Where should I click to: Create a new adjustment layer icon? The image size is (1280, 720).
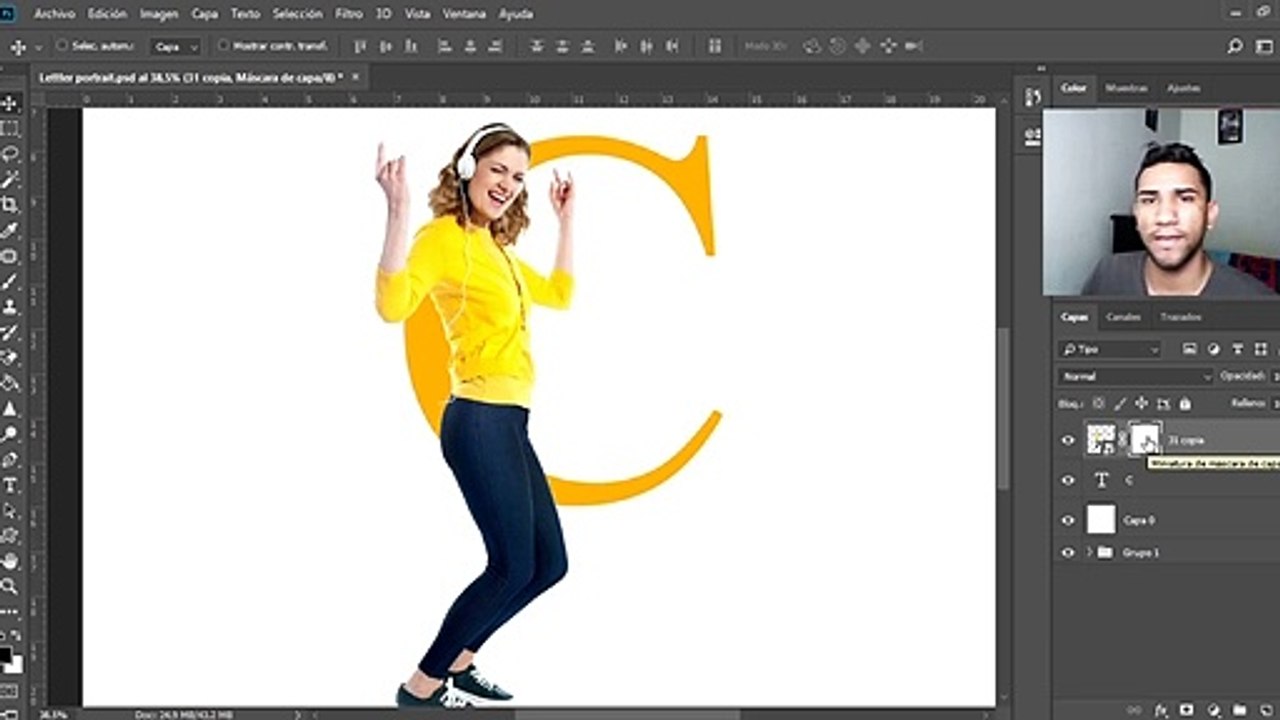point(1213,710)
